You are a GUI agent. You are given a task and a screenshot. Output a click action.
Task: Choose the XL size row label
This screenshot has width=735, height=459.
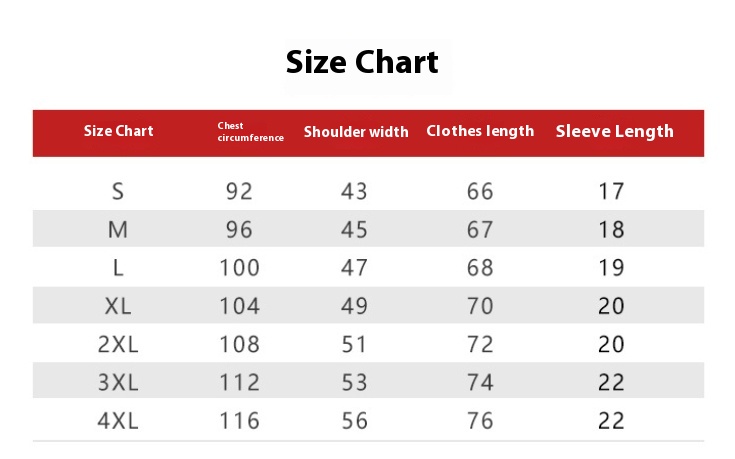[118, 306]
